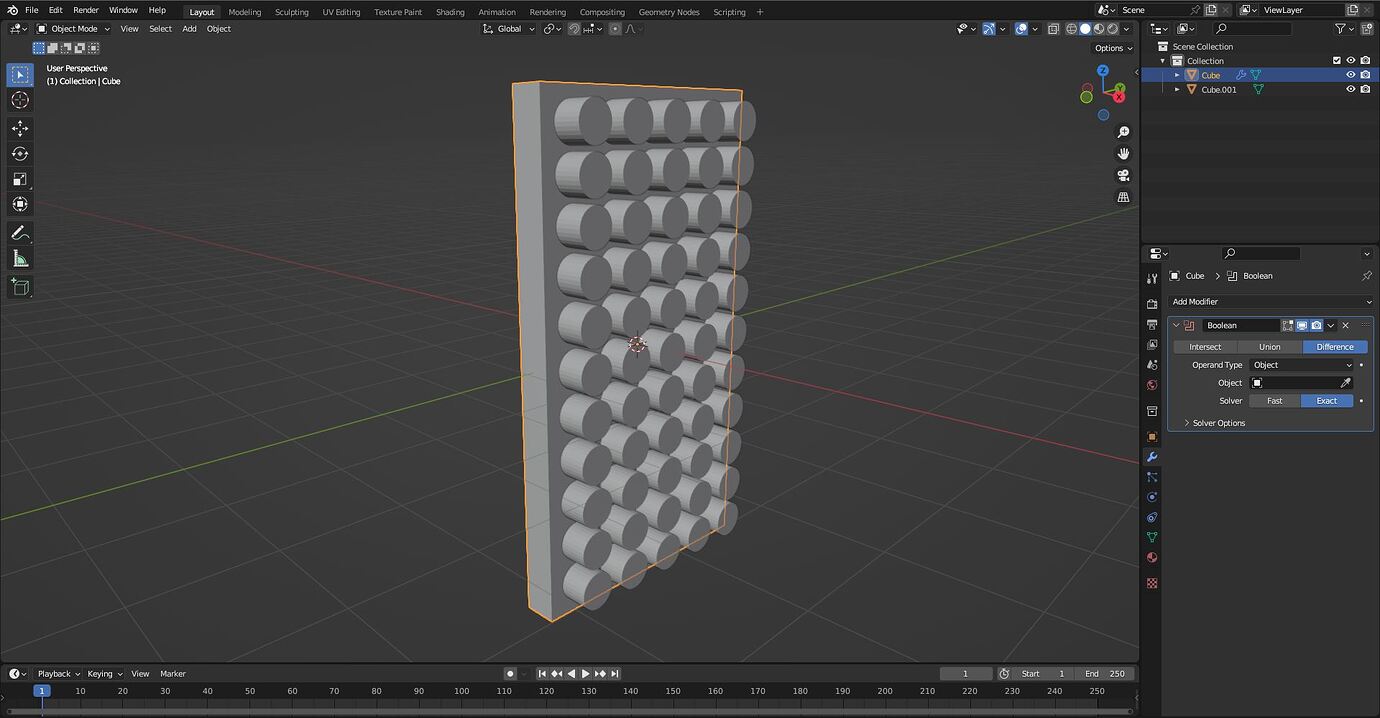Open the Particles properties tab
The height and width of the screenshot is (718, 1380).
(x=1152, y=477)
